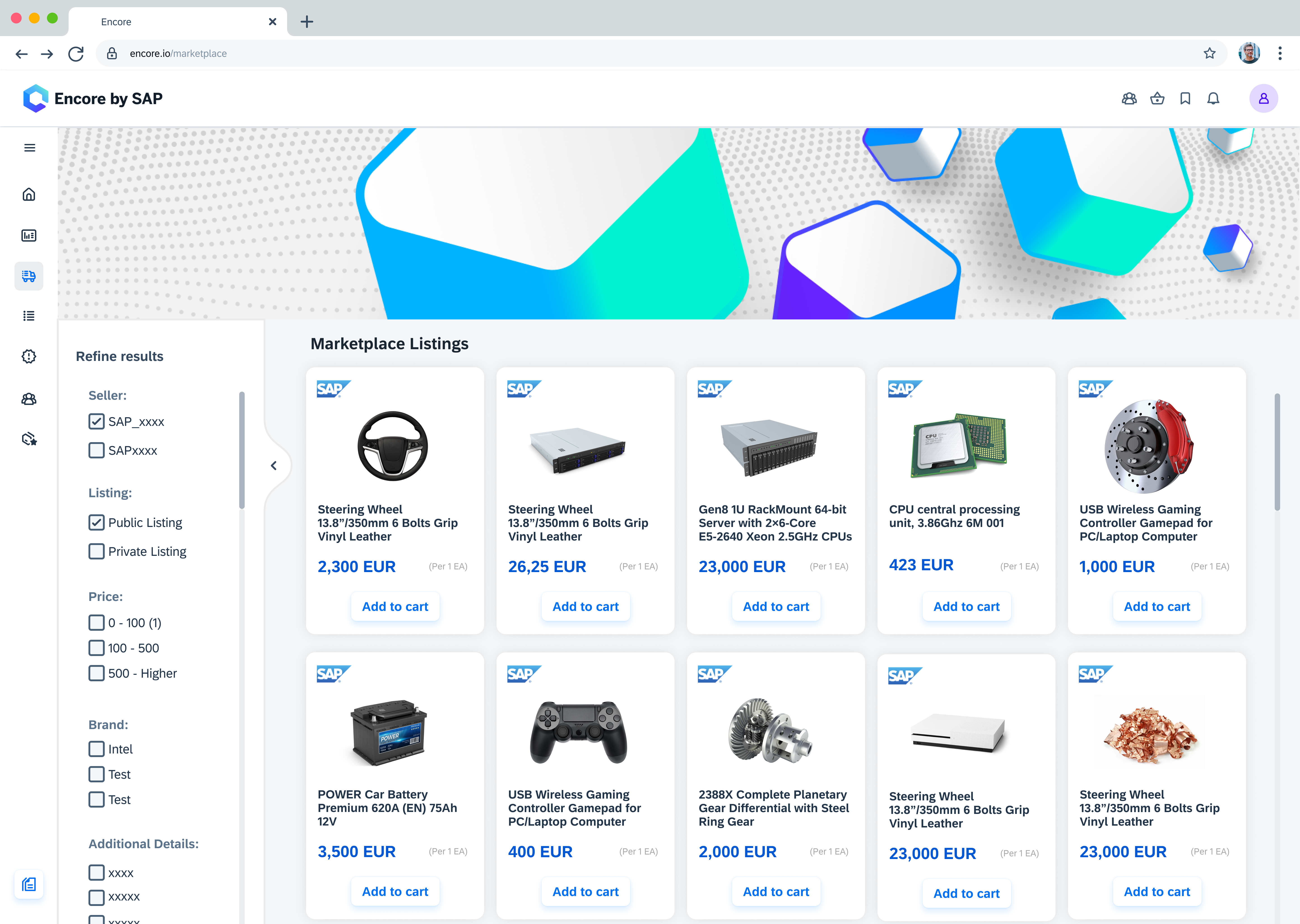1300x924 pixels.
Task: Open the steering wheel product image
Action: coord(393,446)
